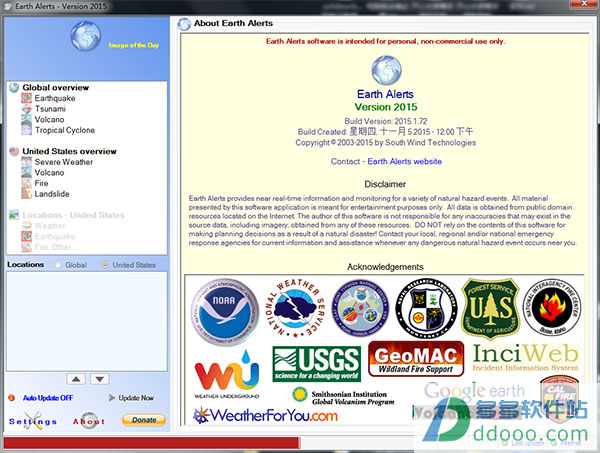The height and width of the screenshot is (453, 600).
Task: Click the Google earth logo
Action: 474,391
